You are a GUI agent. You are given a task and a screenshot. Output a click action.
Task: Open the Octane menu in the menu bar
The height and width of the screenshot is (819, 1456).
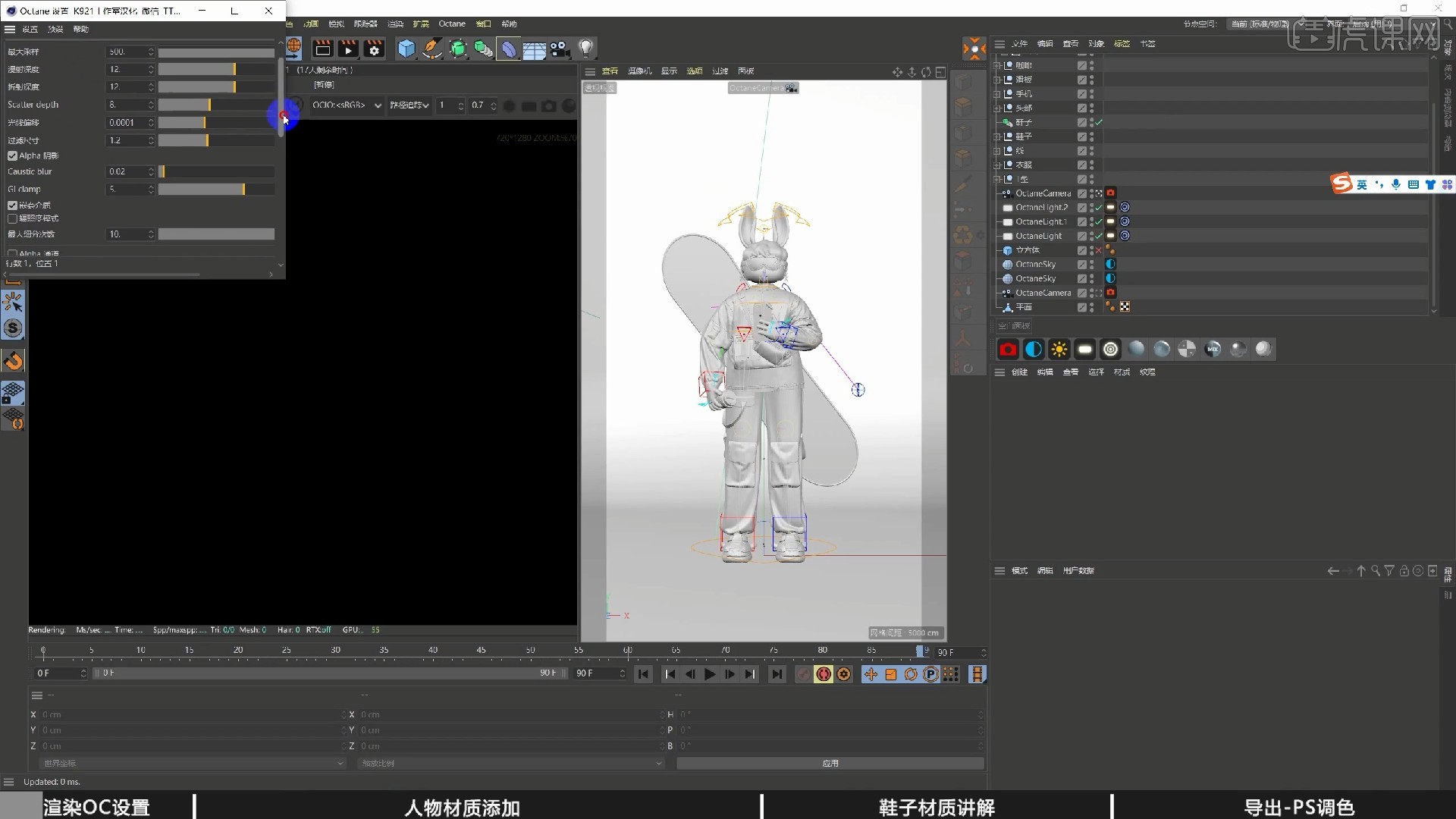pos(451,24)
